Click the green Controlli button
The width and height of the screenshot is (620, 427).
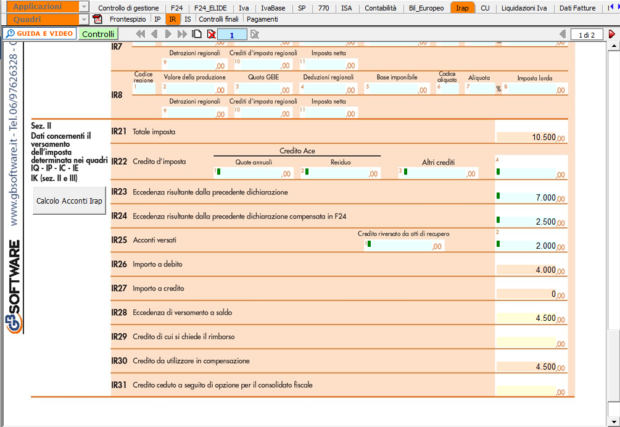[x=98, y=34]
